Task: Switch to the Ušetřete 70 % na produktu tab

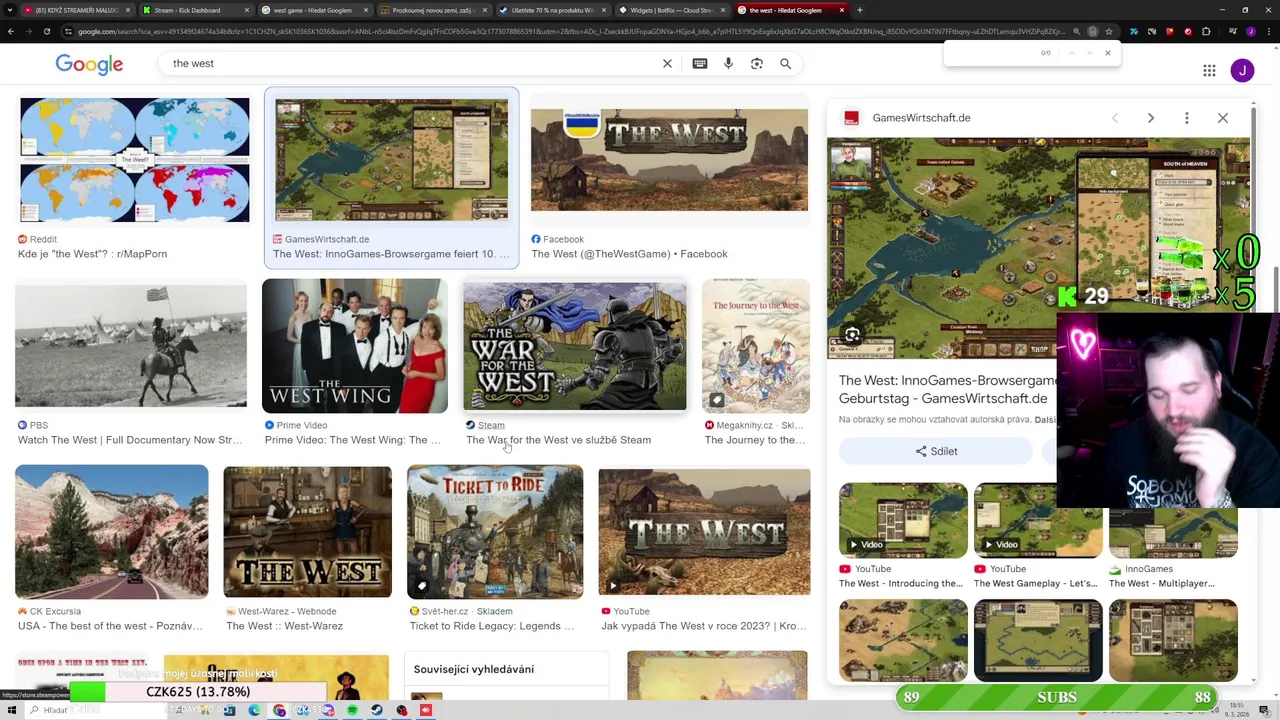Action: [552, 10]
